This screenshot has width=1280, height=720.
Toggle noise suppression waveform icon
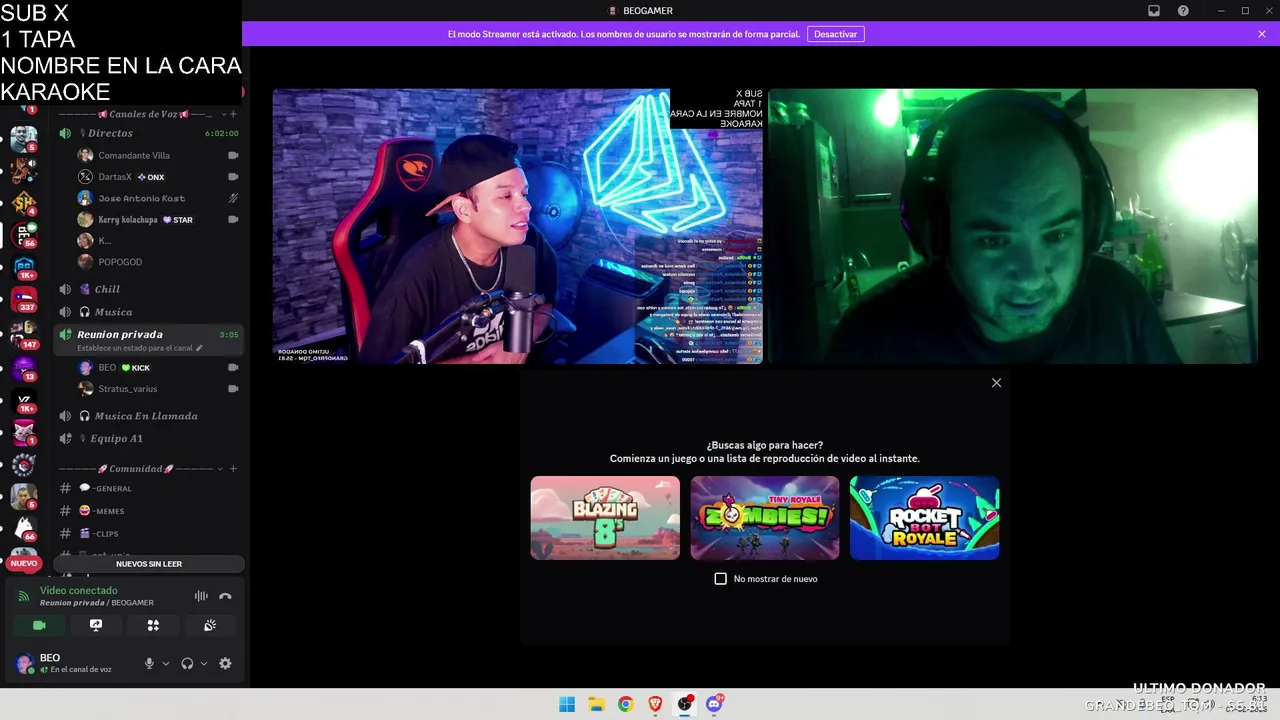[x=201, y=596]
